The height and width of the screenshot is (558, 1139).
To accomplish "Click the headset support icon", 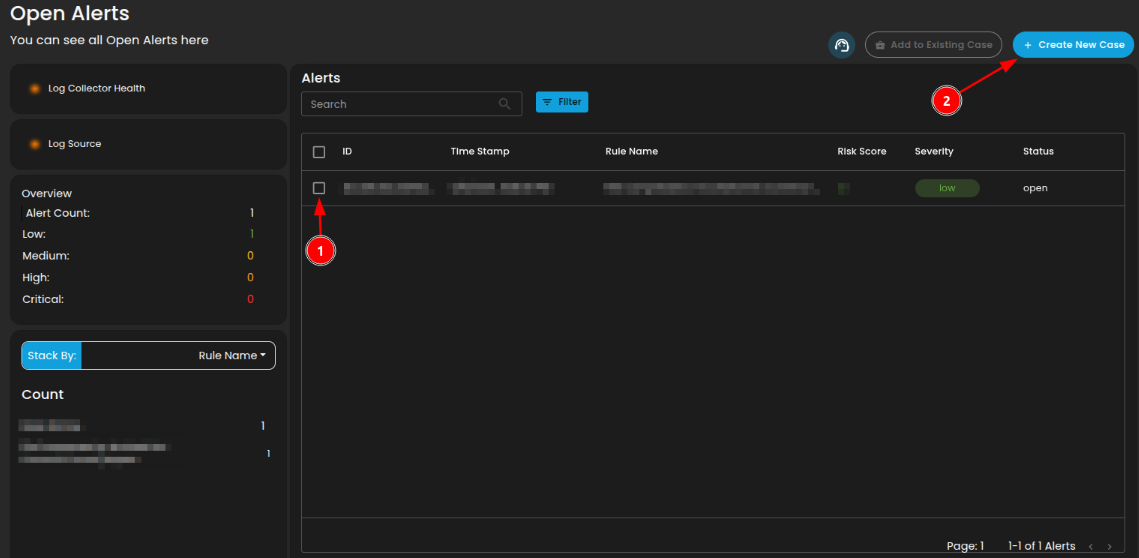I will point(841,45).
